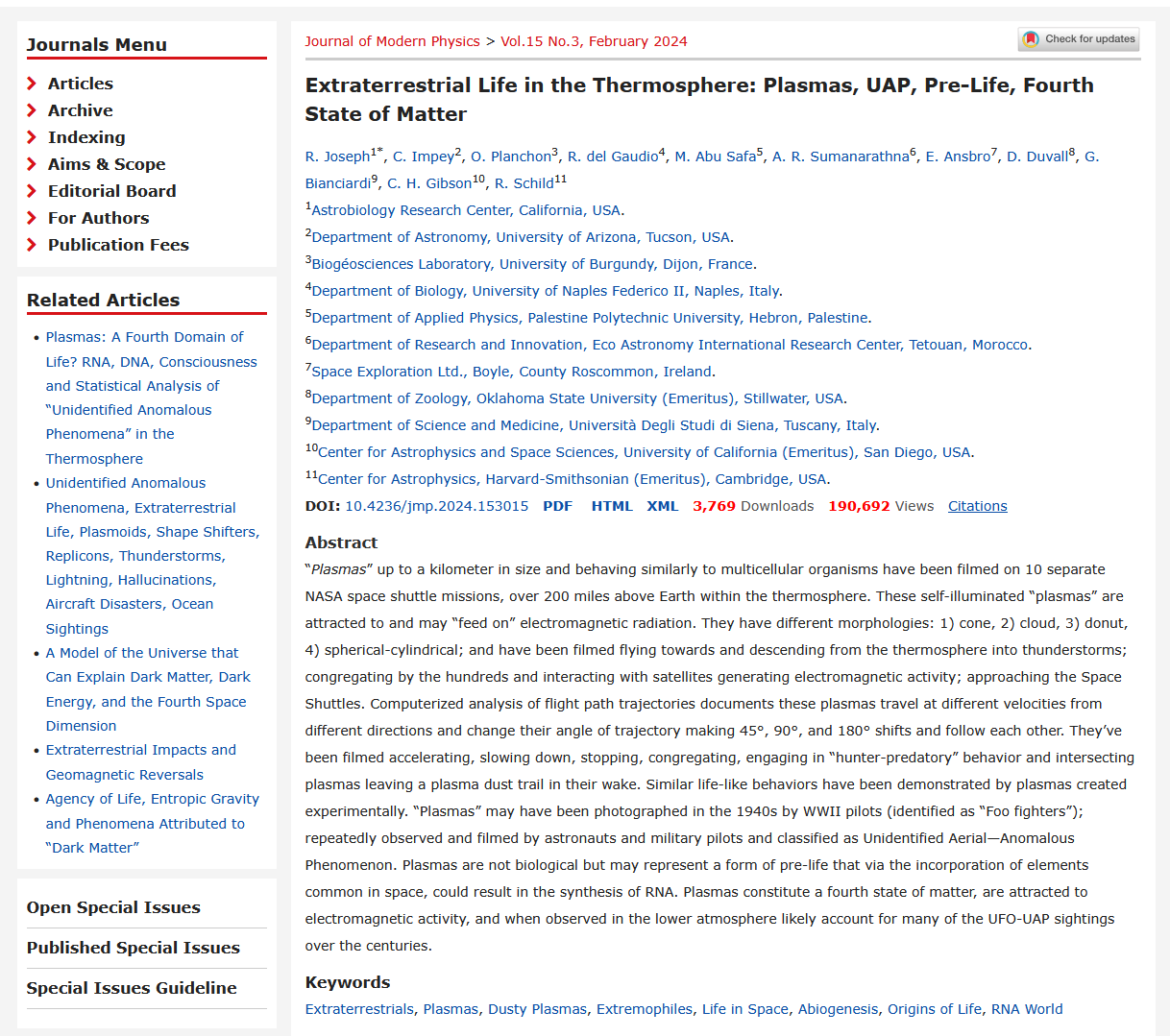Open Journal of Modern Physics breadcrumb link

point(392,41)
